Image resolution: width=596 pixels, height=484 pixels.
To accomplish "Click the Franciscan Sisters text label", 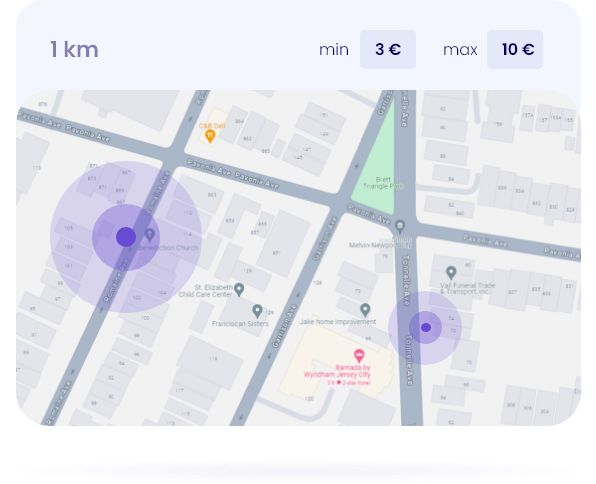I will [240, 324].
